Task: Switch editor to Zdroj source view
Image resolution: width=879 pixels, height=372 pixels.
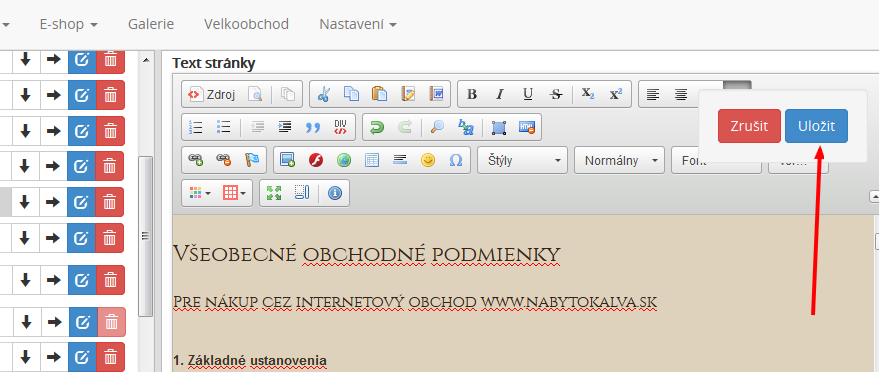Action: (x=211, y=94)
